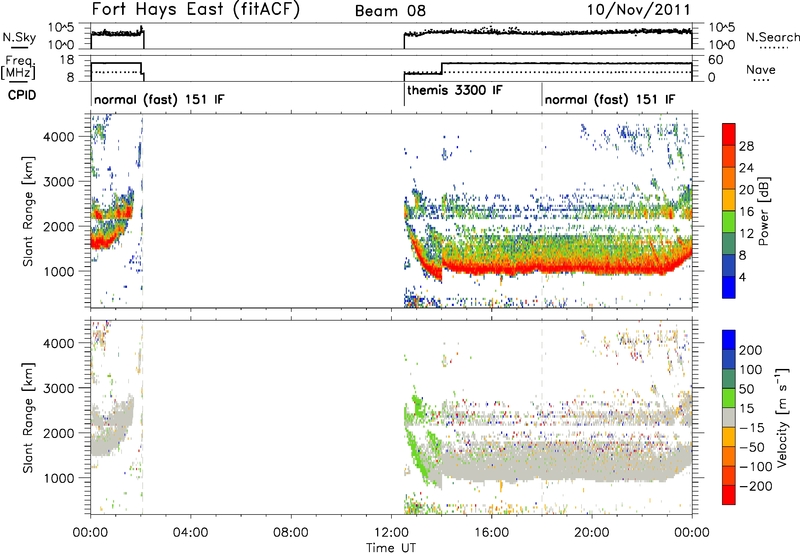
Task: Click the '08:00' time axis tick label
Action: click(290, 533)
